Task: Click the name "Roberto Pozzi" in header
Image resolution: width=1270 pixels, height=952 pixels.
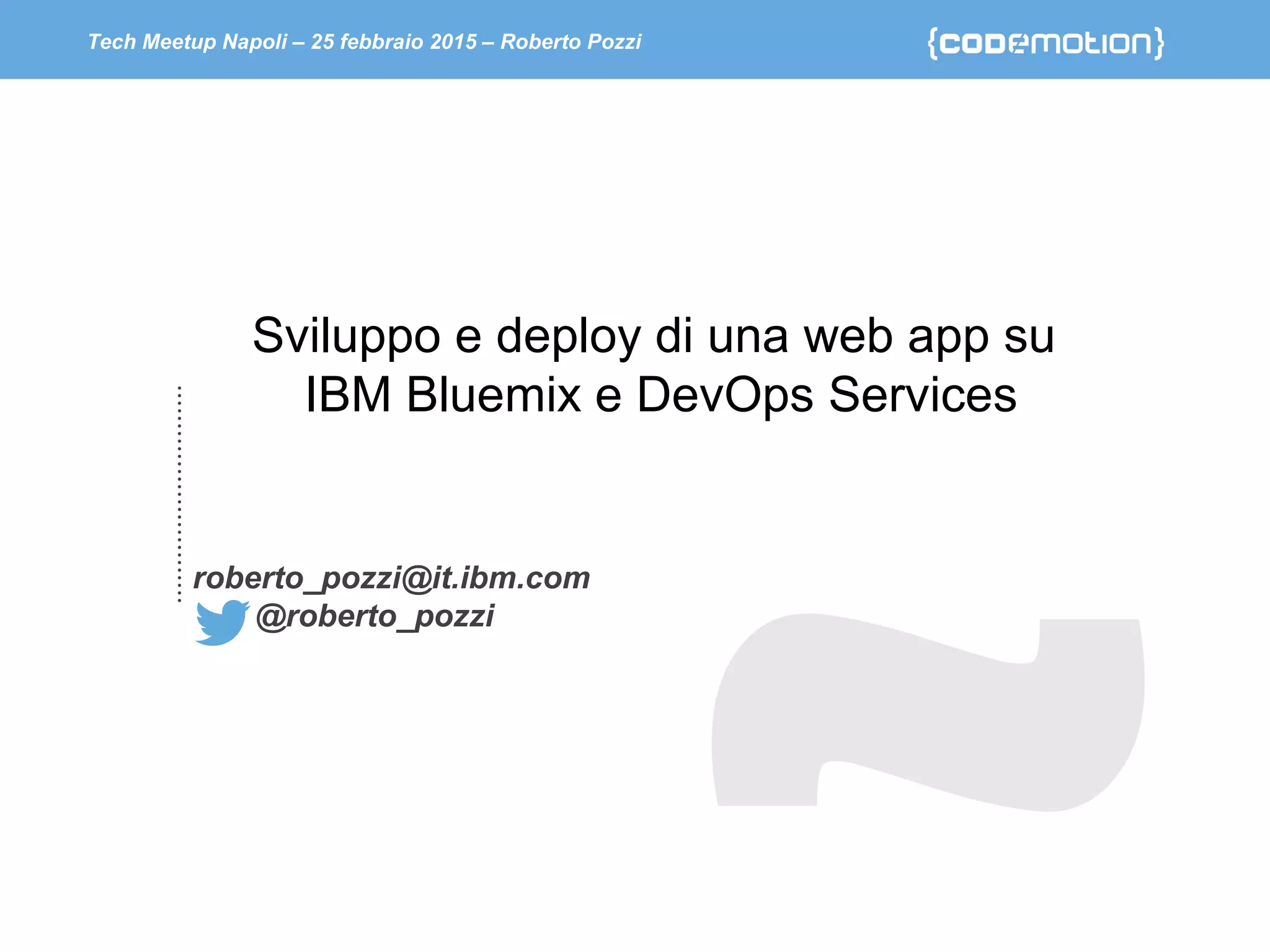Action: click(571, 42)
